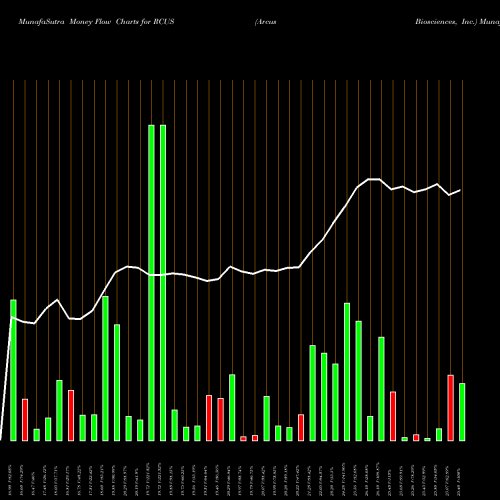Image resolution: width=500 pixels, height=500 pixels.
Task: Click the title "MunafaSutra Money Flow Charts for RCUS"
Action: pos(96,22)
